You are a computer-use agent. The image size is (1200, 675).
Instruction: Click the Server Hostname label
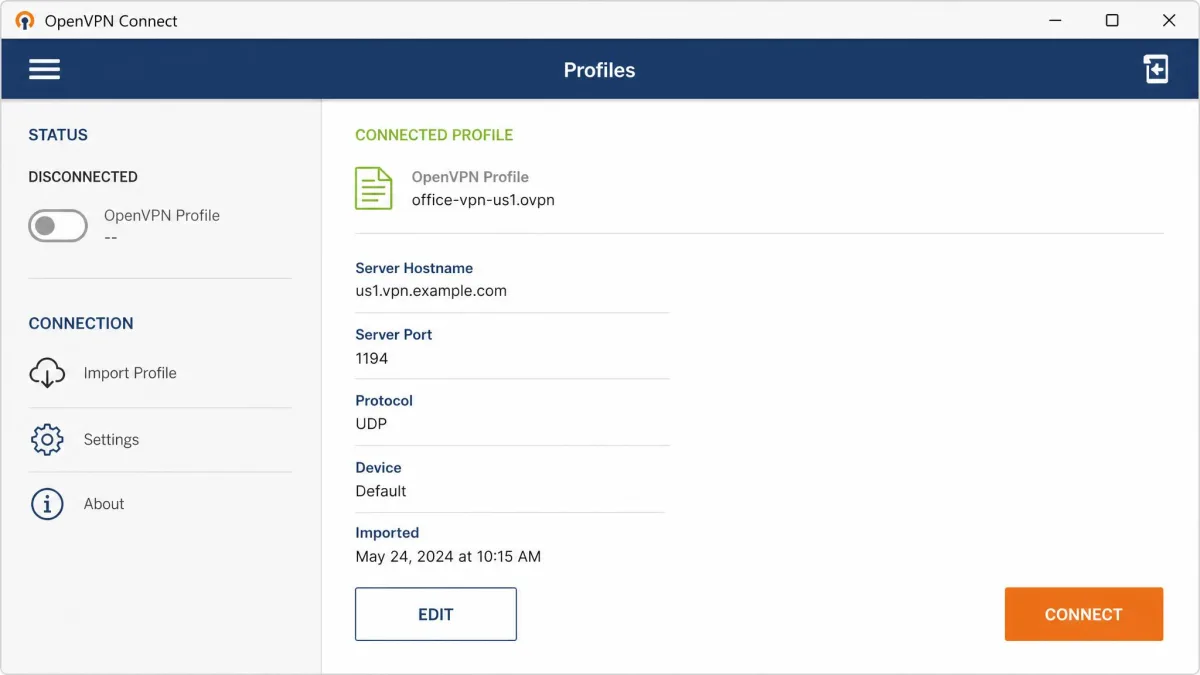(x=414, y=268)
